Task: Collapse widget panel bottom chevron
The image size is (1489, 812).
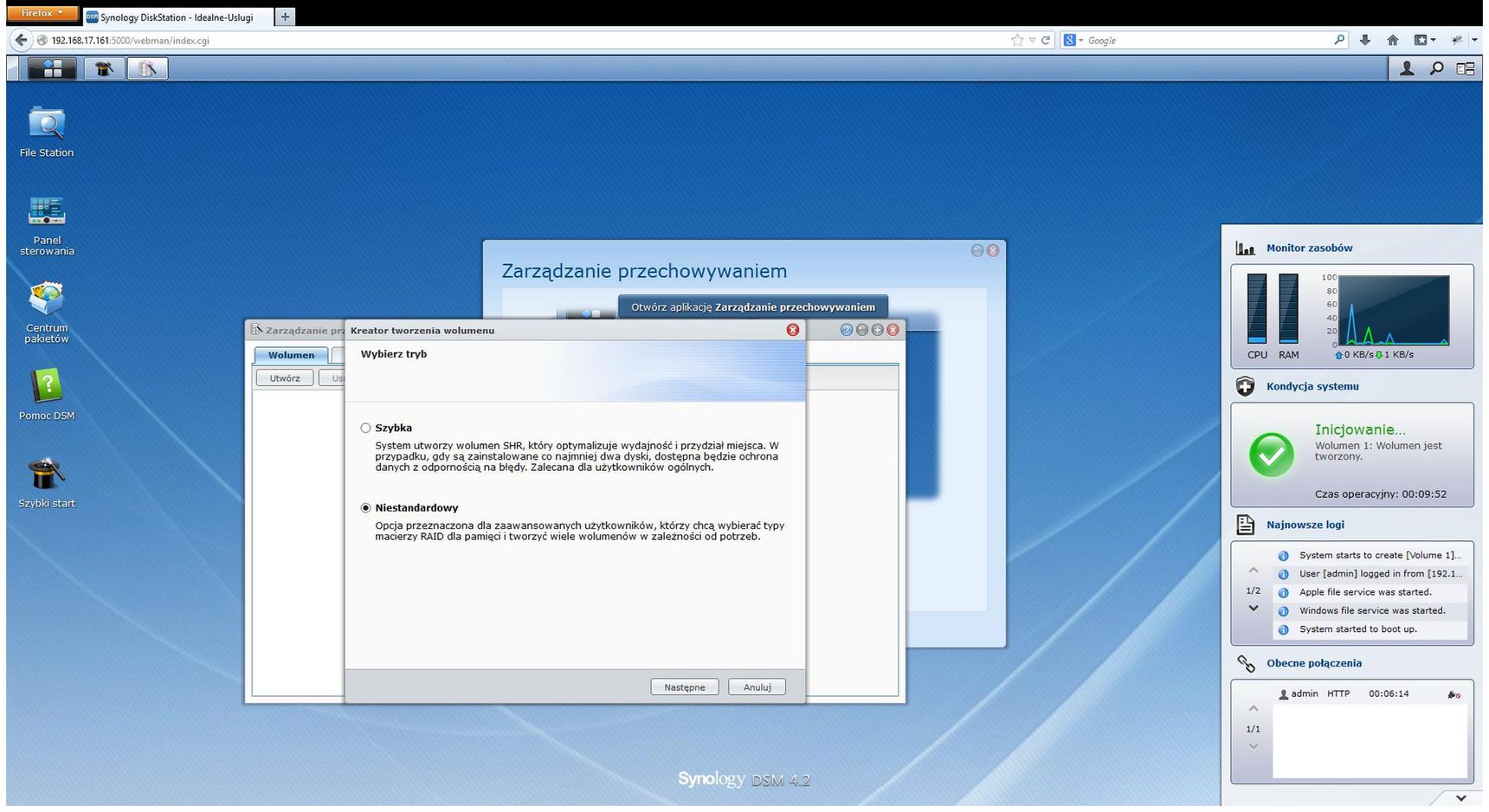Action: [1461, 798]
